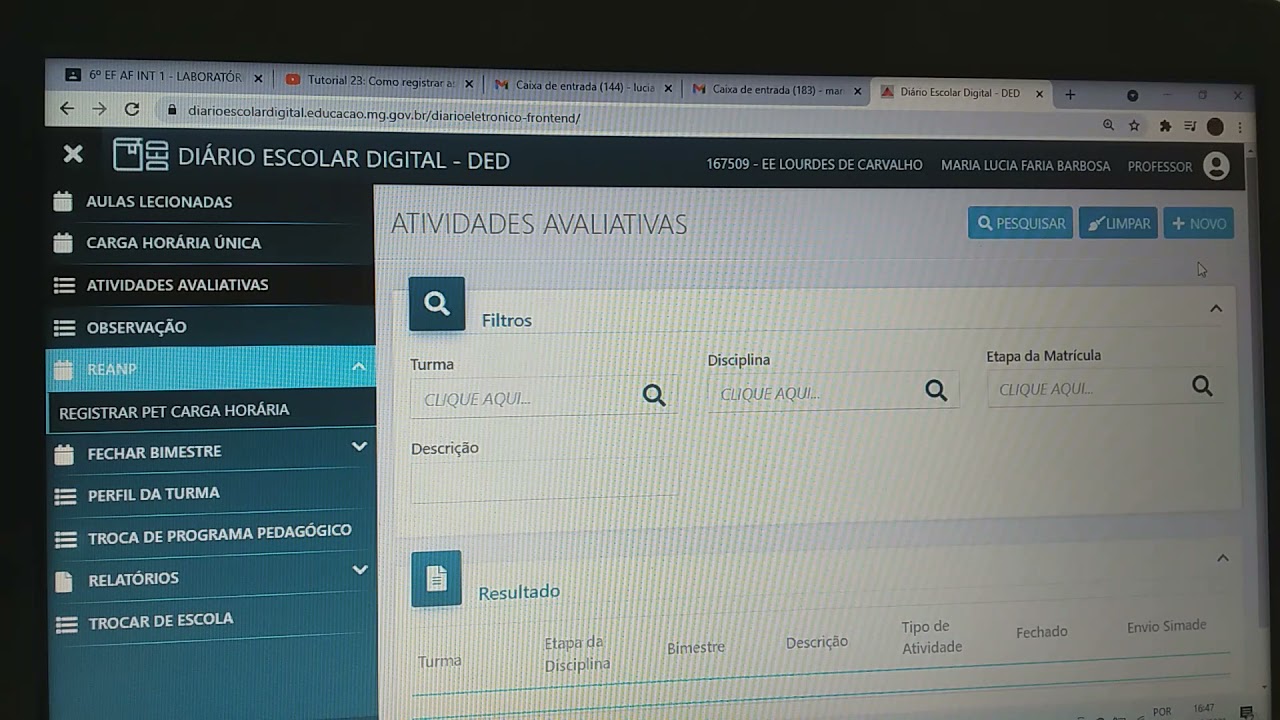The width and height of the screenshot is (1280, 720).
Task: Open the Turma selection field
Action: pos(543,397)
